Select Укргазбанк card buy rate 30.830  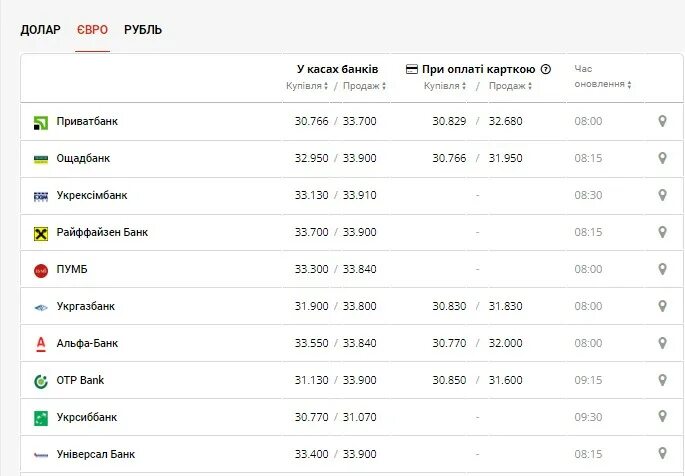450,306
